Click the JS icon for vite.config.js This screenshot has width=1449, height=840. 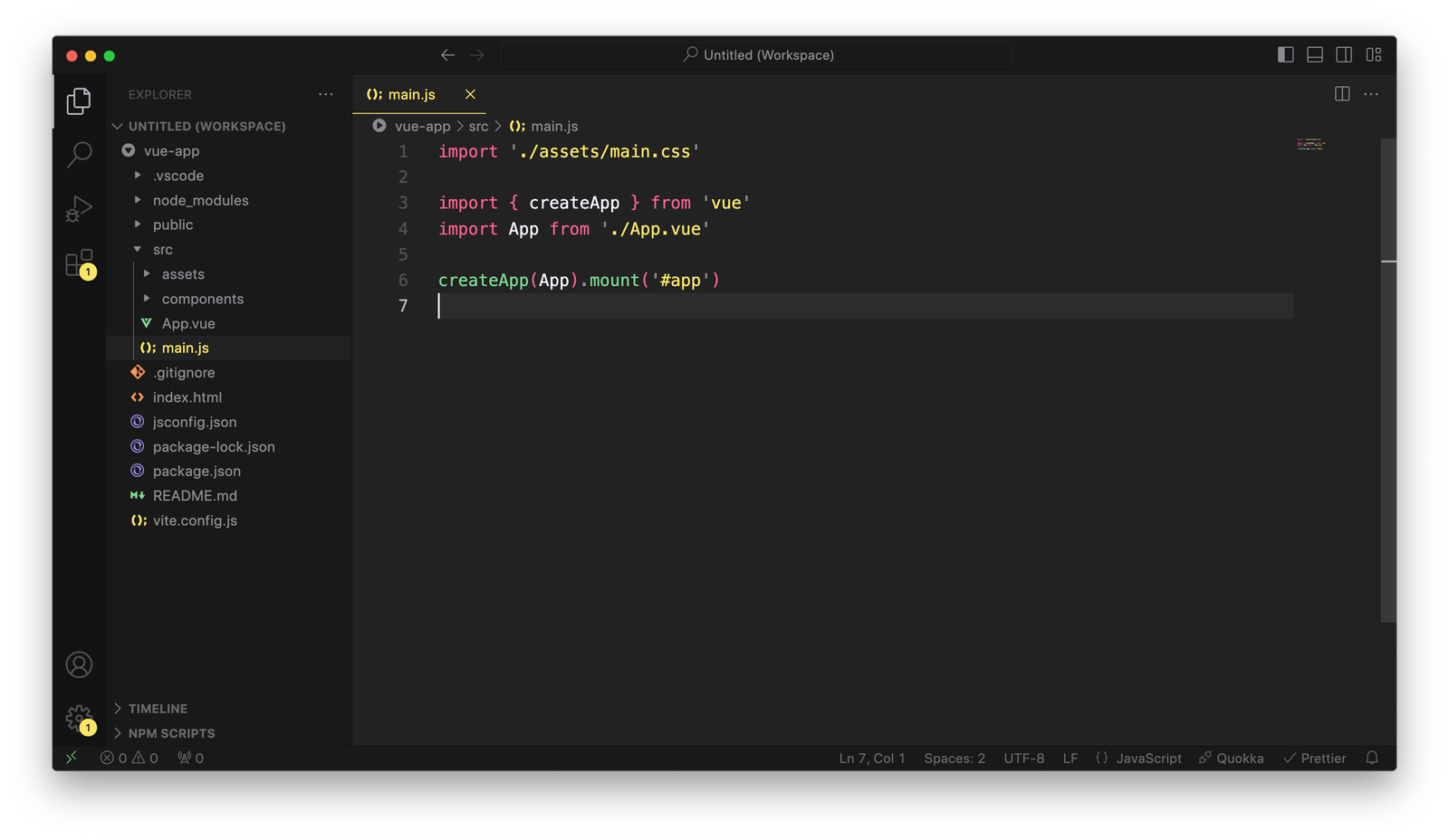pos(139,520)
